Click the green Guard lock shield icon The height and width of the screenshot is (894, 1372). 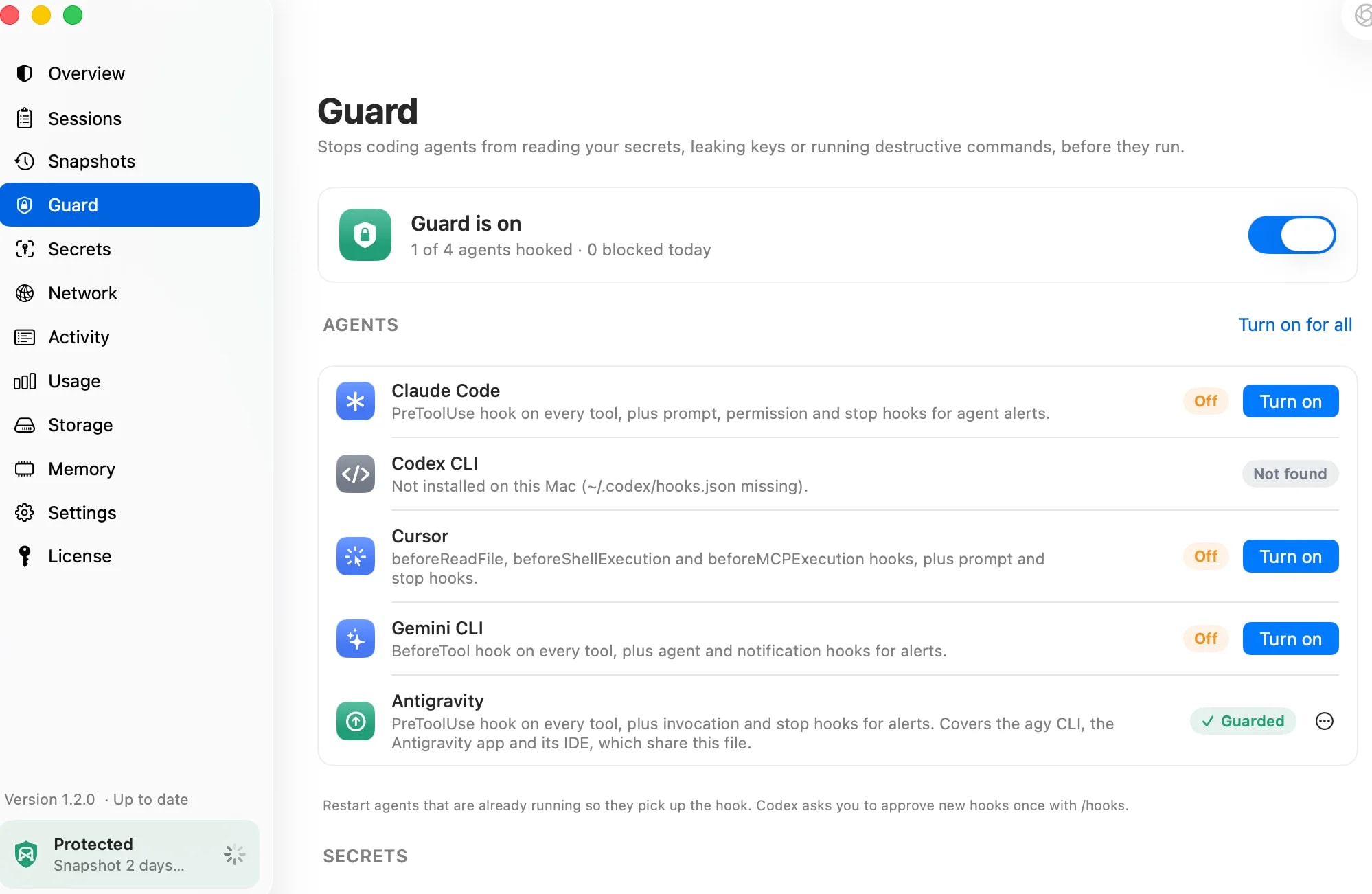click(x=365, y=235)
